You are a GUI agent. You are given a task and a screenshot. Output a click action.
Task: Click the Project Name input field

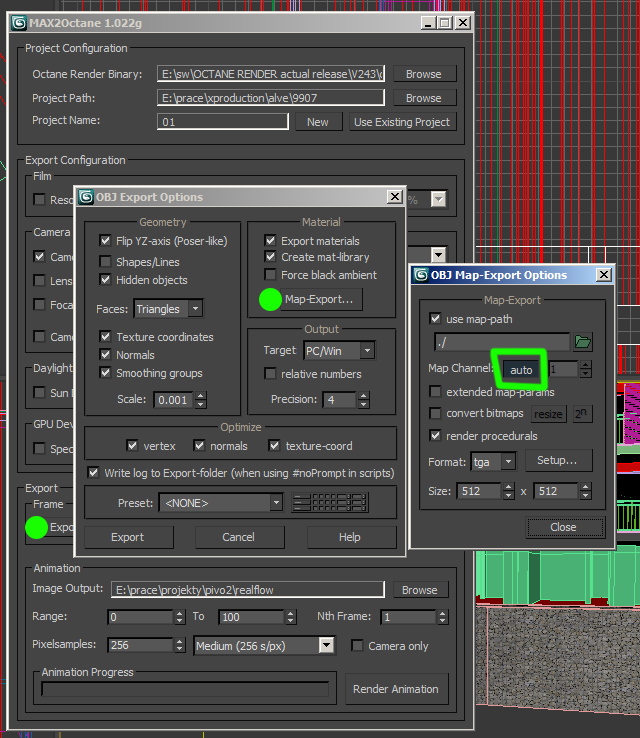pyautogui.click(x=223, y=122)
